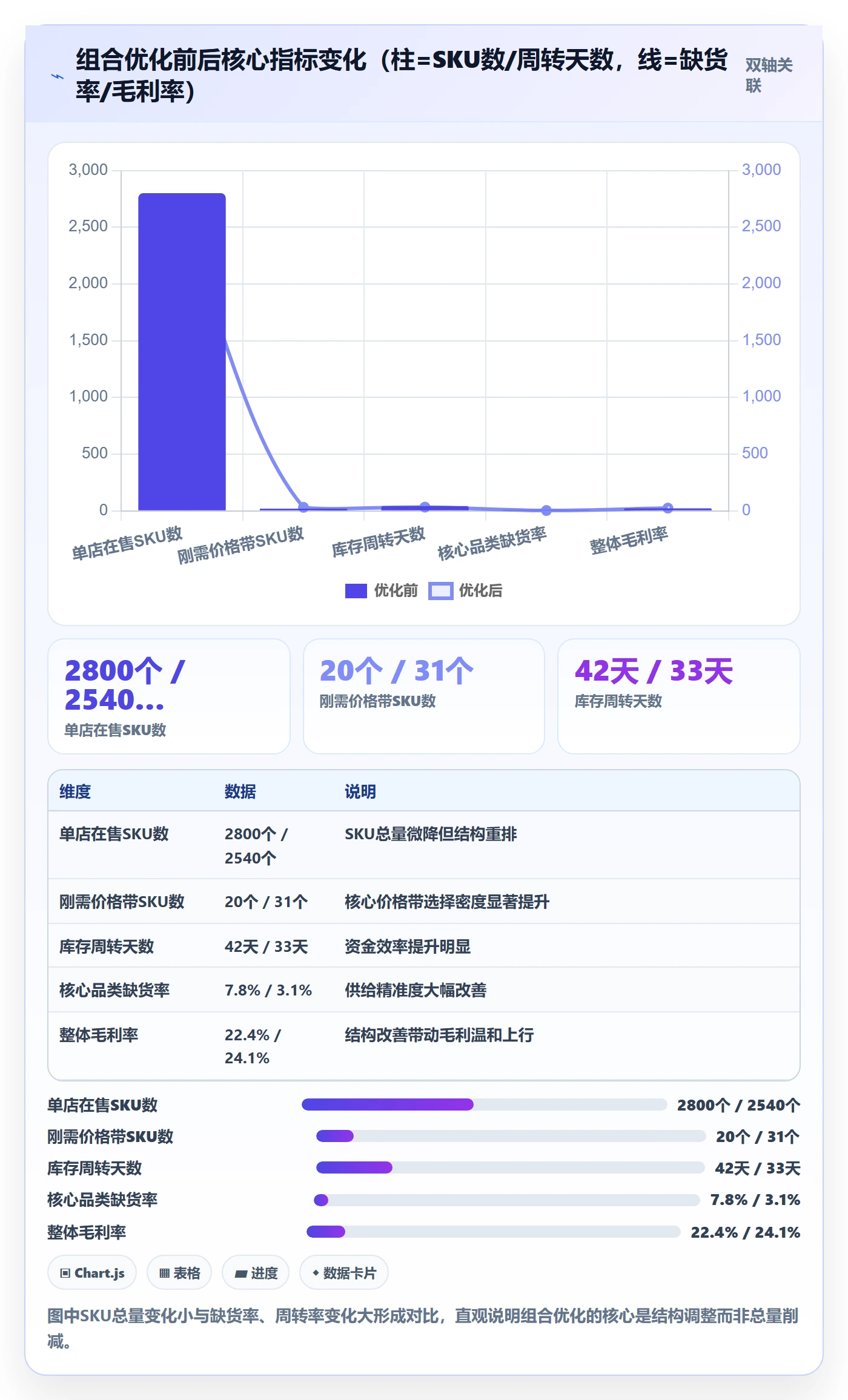Open the 2800个 / 2540… data card

pos(169,696)
